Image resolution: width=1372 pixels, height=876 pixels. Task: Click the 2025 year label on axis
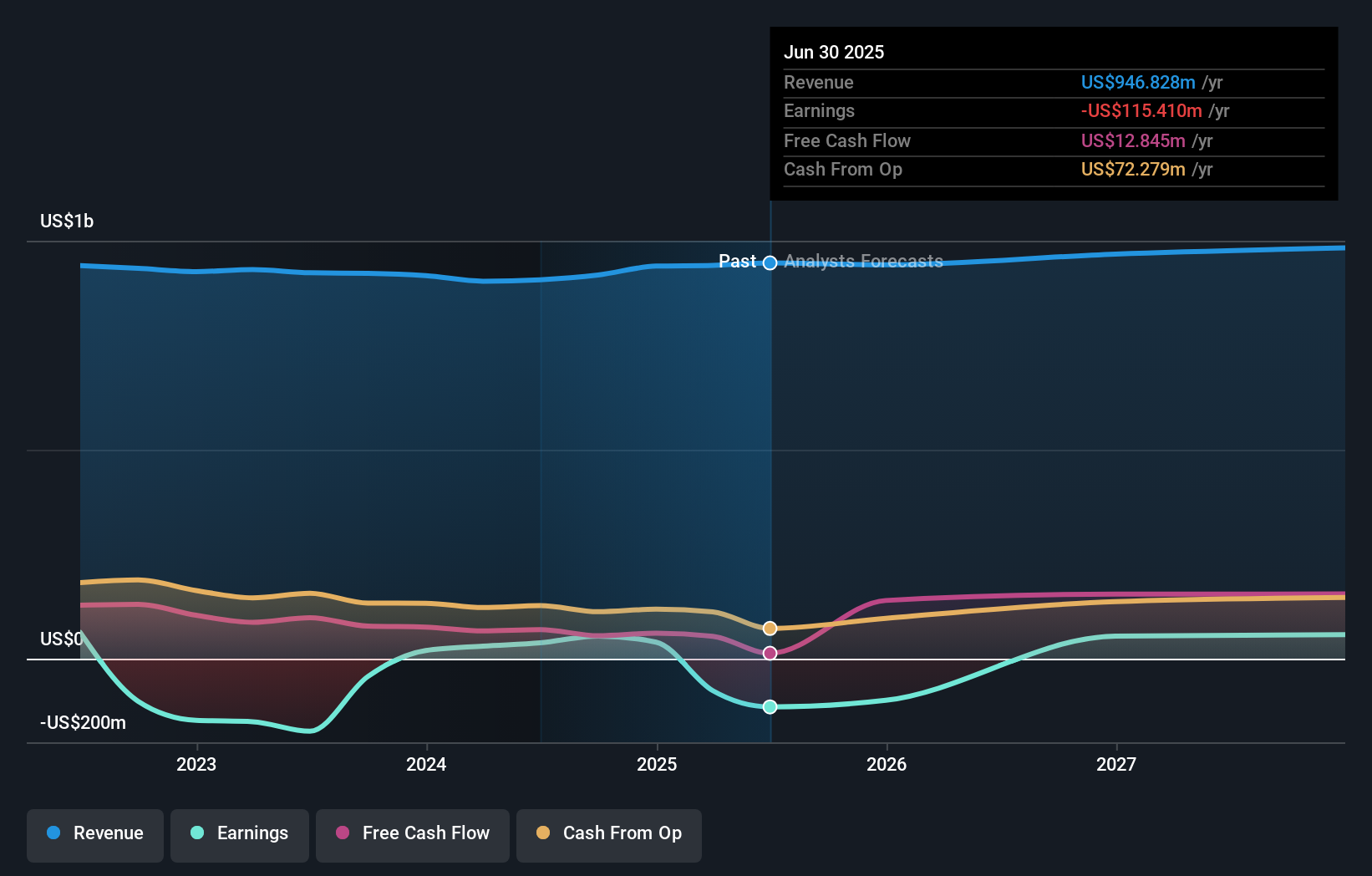pyautogui.click(x=657, y=763)
